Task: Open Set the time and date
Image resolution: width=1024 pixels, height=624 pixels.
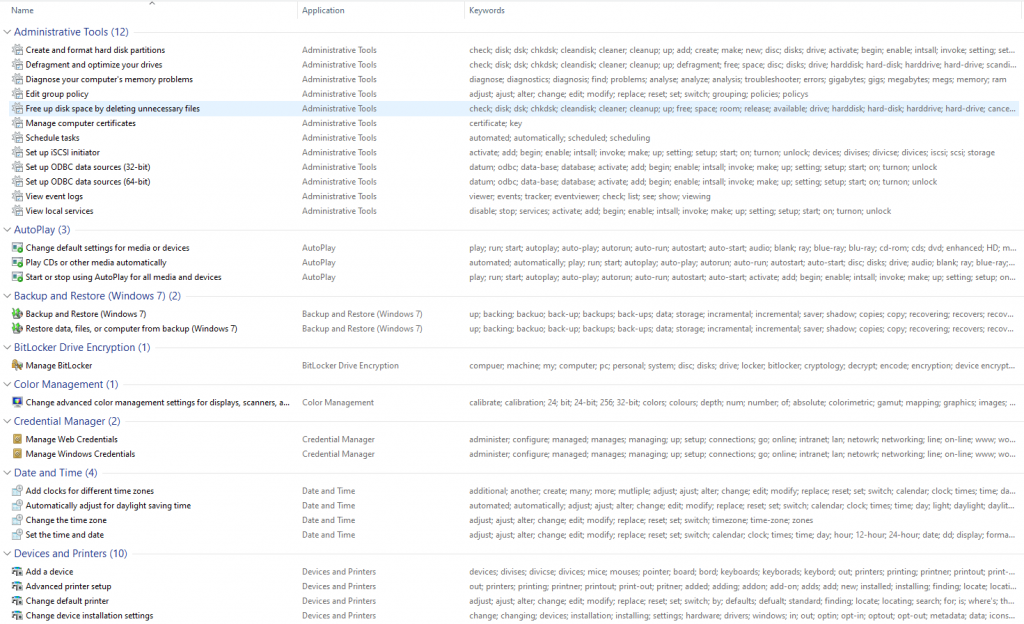Action: click(x=65, y=535)
